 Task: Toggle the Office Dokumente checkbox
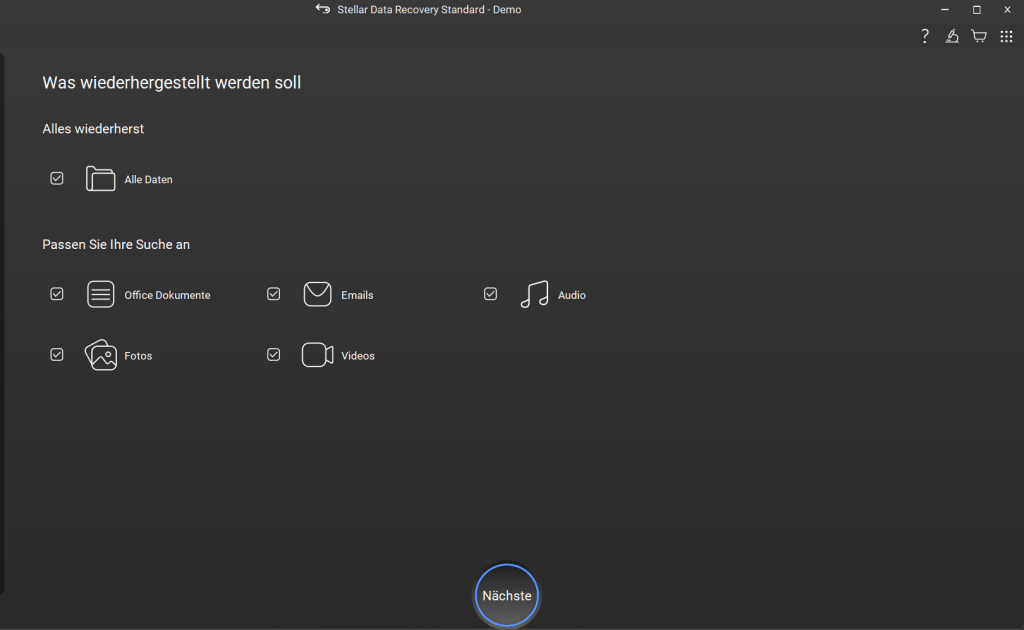pos(57,294)
